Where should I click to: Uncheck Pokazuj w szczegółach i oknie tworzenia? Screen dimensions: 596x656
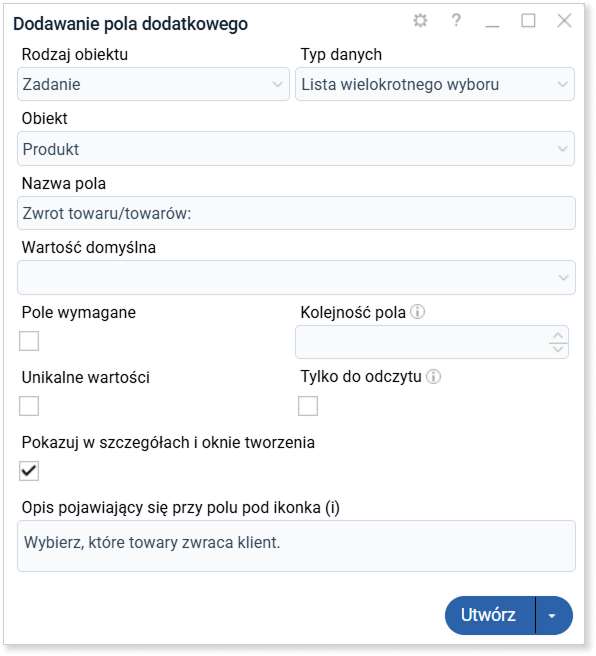tap(29, 471)
